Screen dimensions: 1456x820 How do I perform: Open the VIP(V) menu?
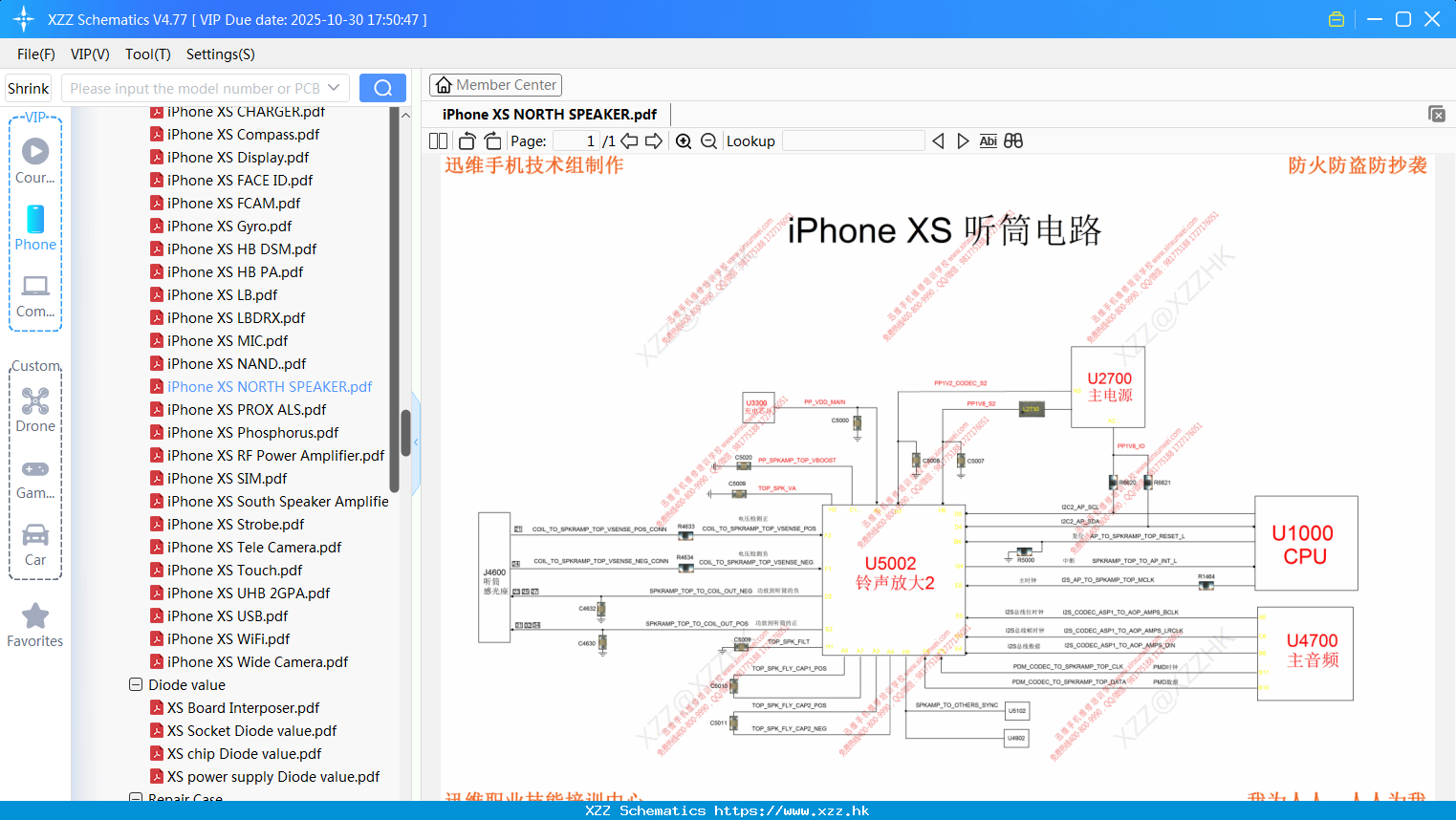click(x=90, y=54)
